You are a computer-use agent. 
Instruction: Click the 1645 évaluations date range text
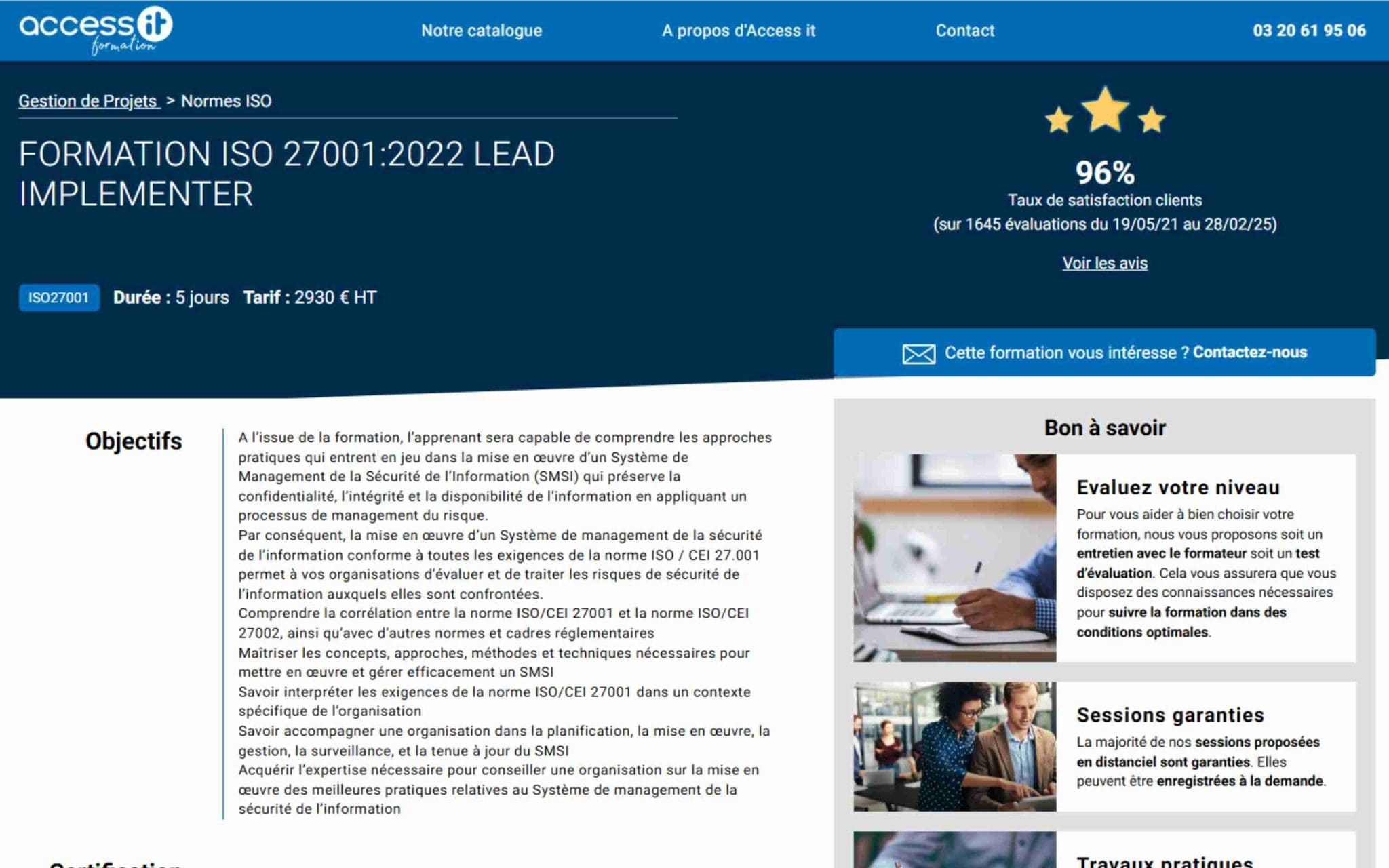click(1105, 224)
